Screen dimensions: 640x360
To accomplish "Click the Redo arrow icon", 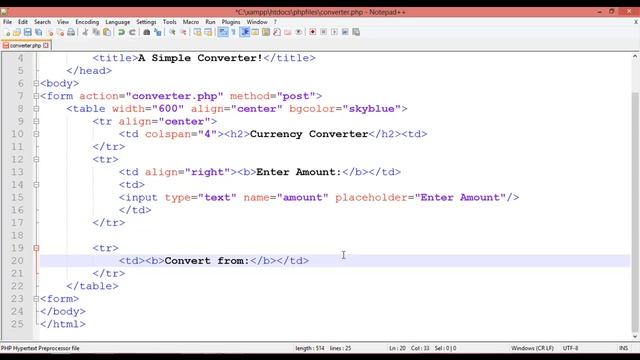I will pyautogui.click(x=132, y=32).
